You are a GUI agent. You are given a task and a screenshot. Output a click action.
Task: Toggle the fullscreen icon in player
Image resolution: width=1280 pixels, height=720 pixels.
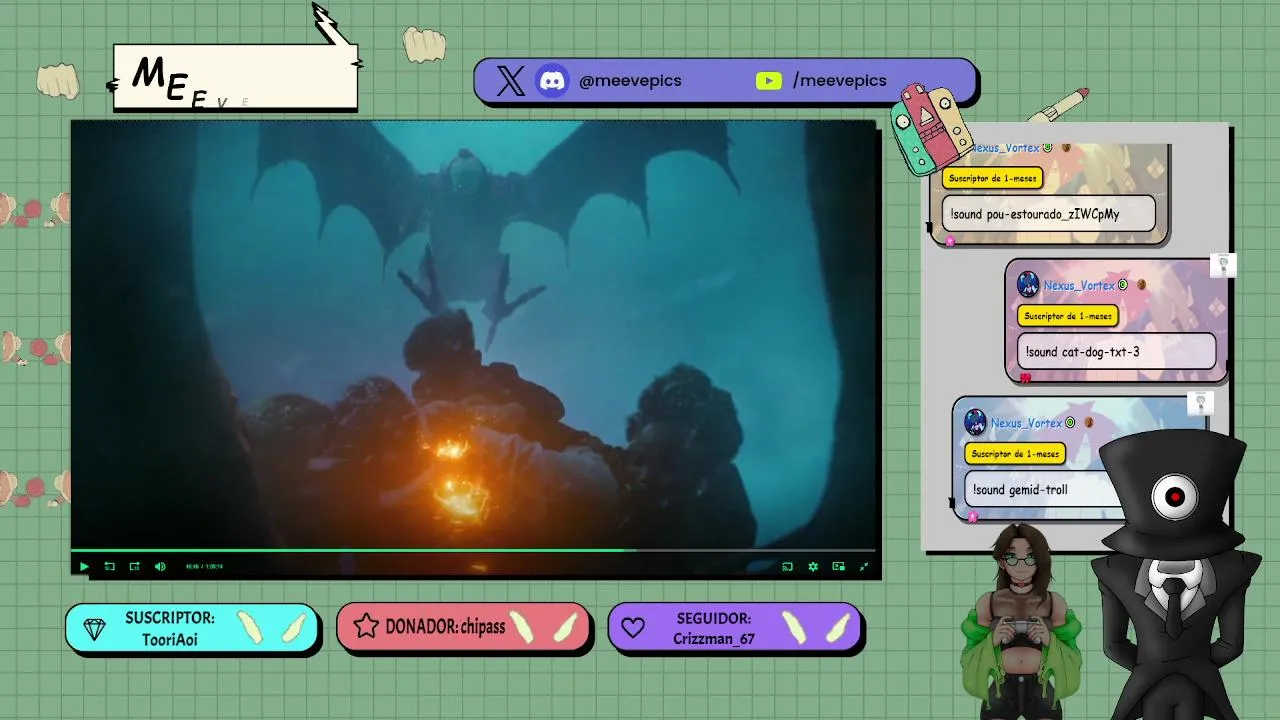pyautogui.click(x=864, y=566)
